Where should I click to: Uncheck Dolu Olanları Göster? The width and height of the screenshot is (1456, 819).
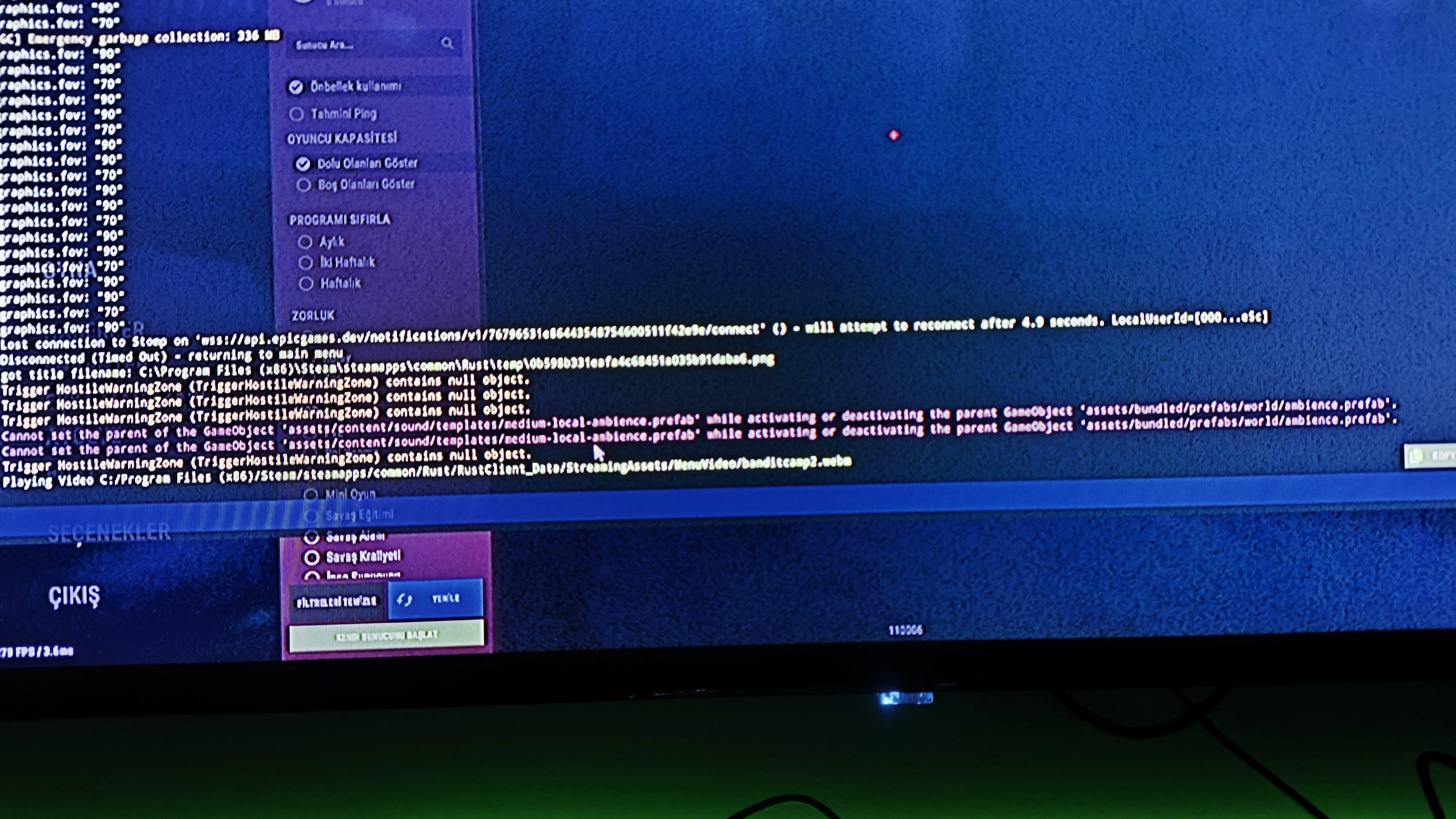click(x=303, y=164)
